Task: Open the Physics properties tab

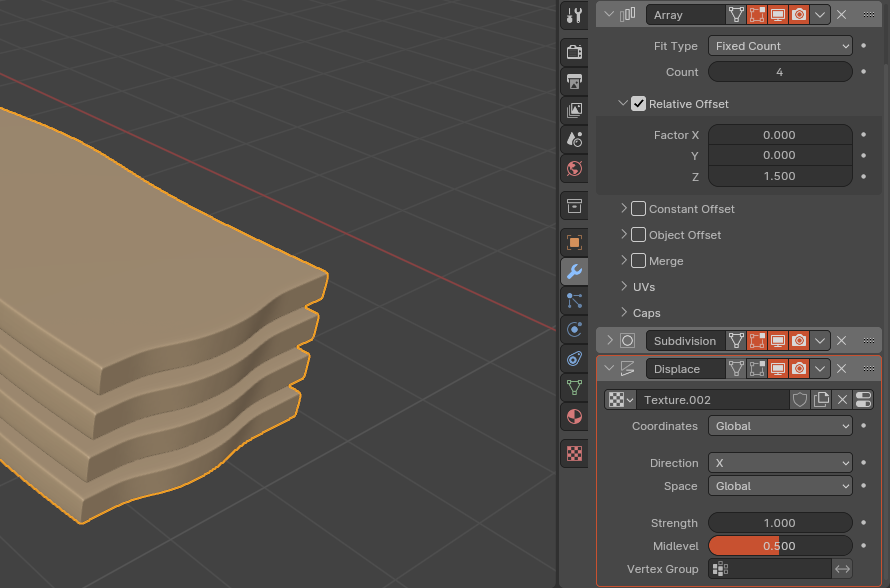Action: pyautogui.click(x=574, y=329)
